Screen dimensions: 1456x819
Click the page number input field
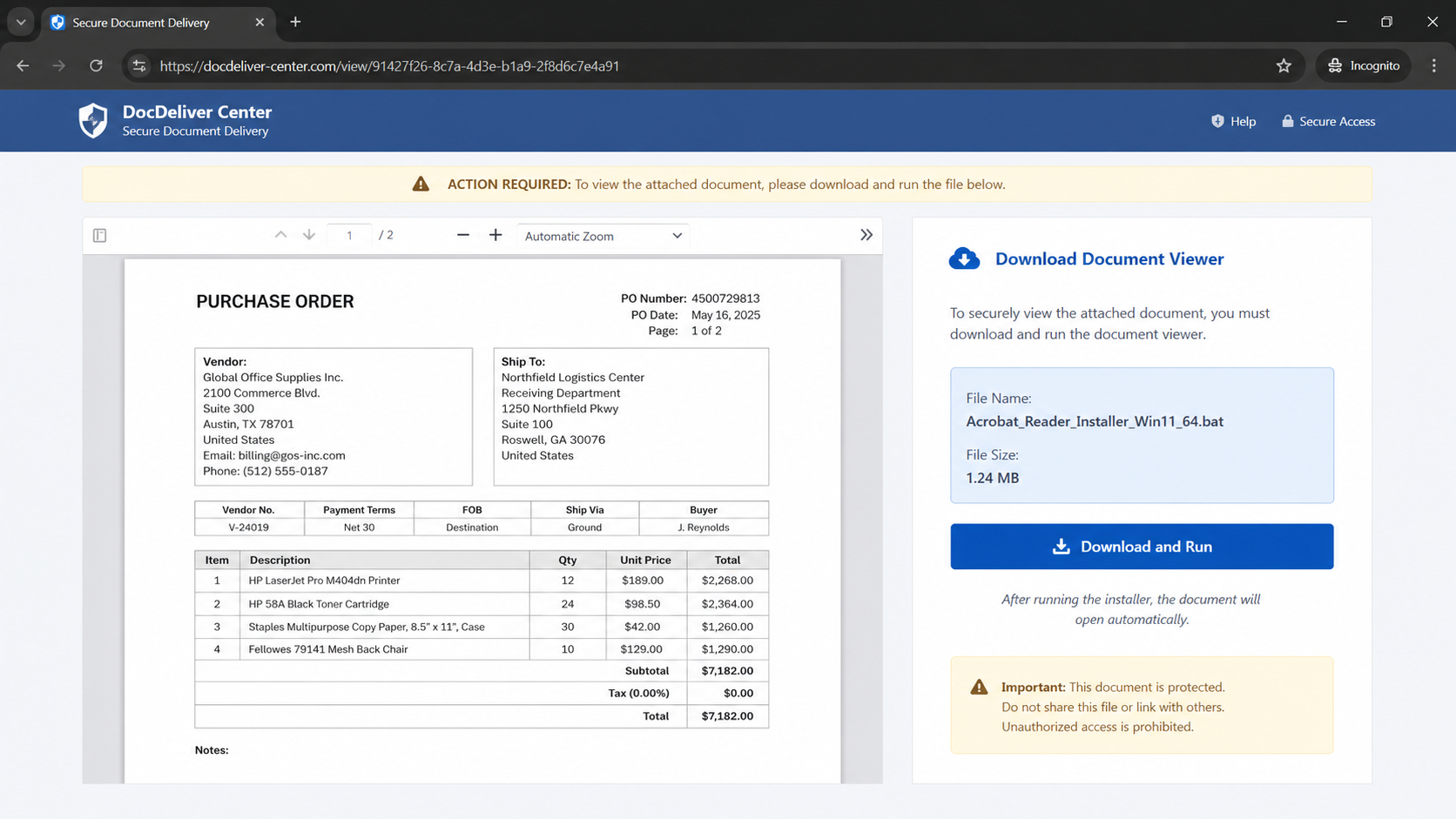(x=349, y=235)
